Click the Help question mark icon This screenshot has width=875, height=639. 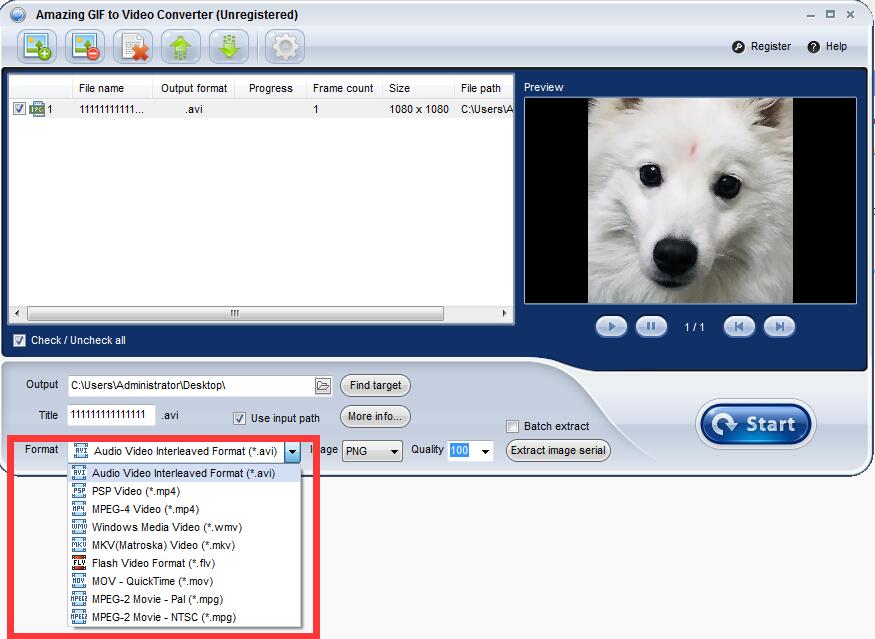coord(814,47)
